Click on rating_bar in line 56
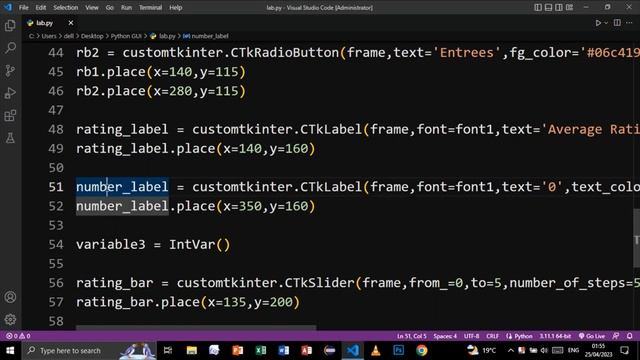This screenshot has height=360, width=640. point(115,283)
